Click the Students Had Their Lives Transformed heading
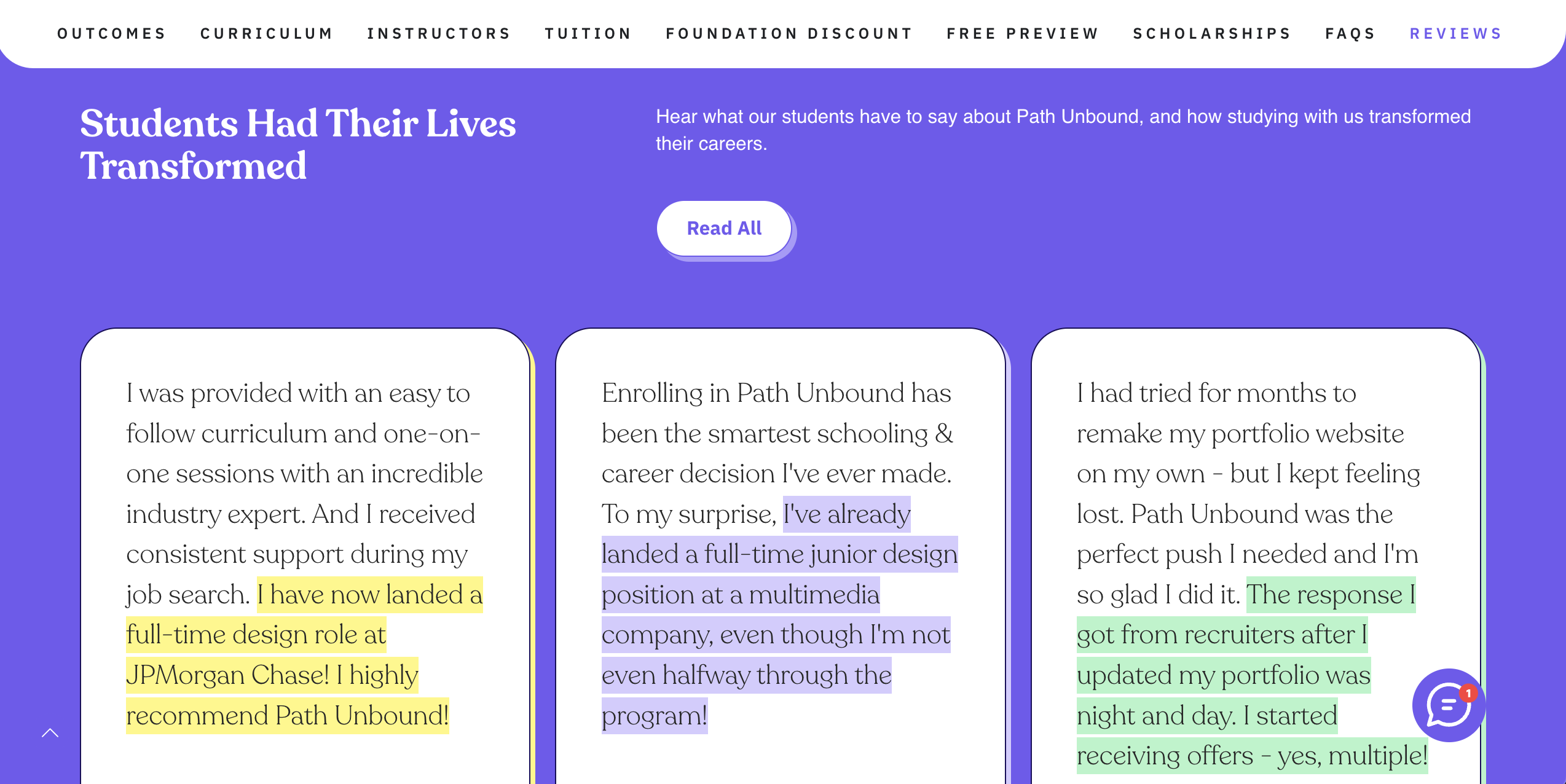1566x784 pixels. click(x=298, y=143)
